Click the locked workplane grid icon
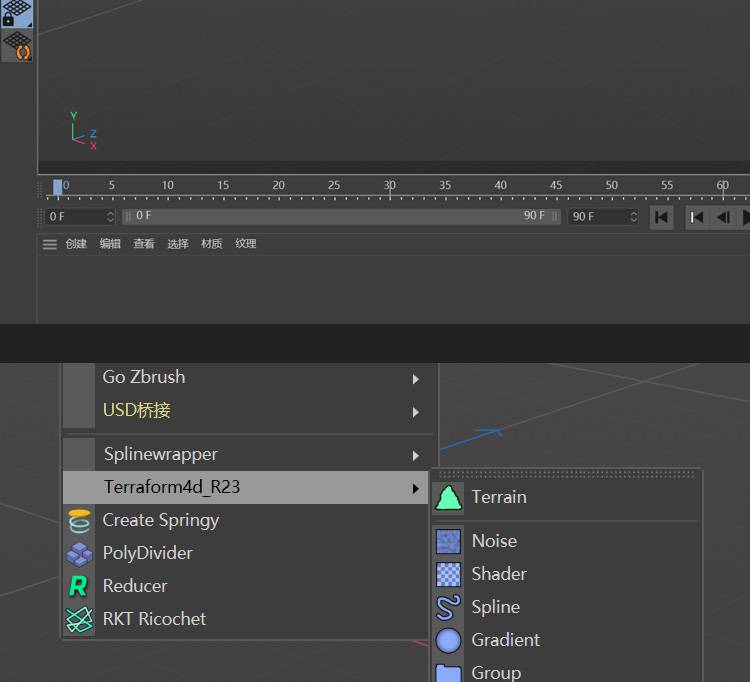Screen dimensions: 750x682 16,13
